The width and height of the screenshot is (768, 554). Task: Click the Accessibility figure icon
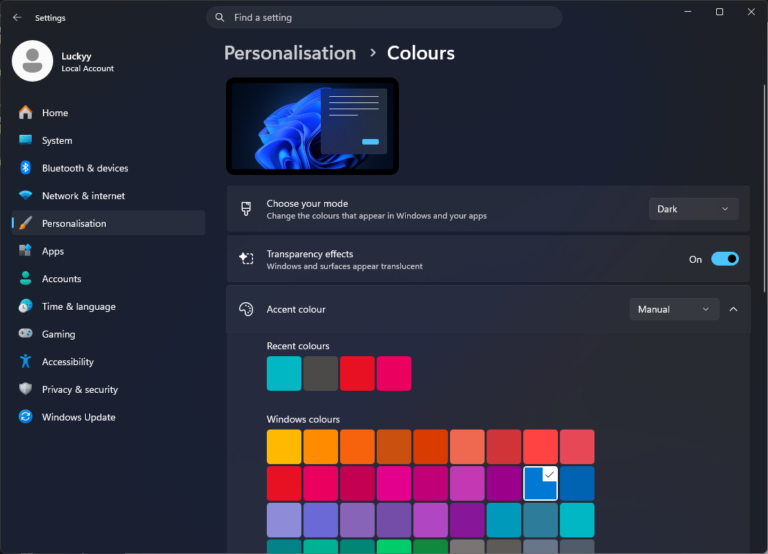click(25, 361)
